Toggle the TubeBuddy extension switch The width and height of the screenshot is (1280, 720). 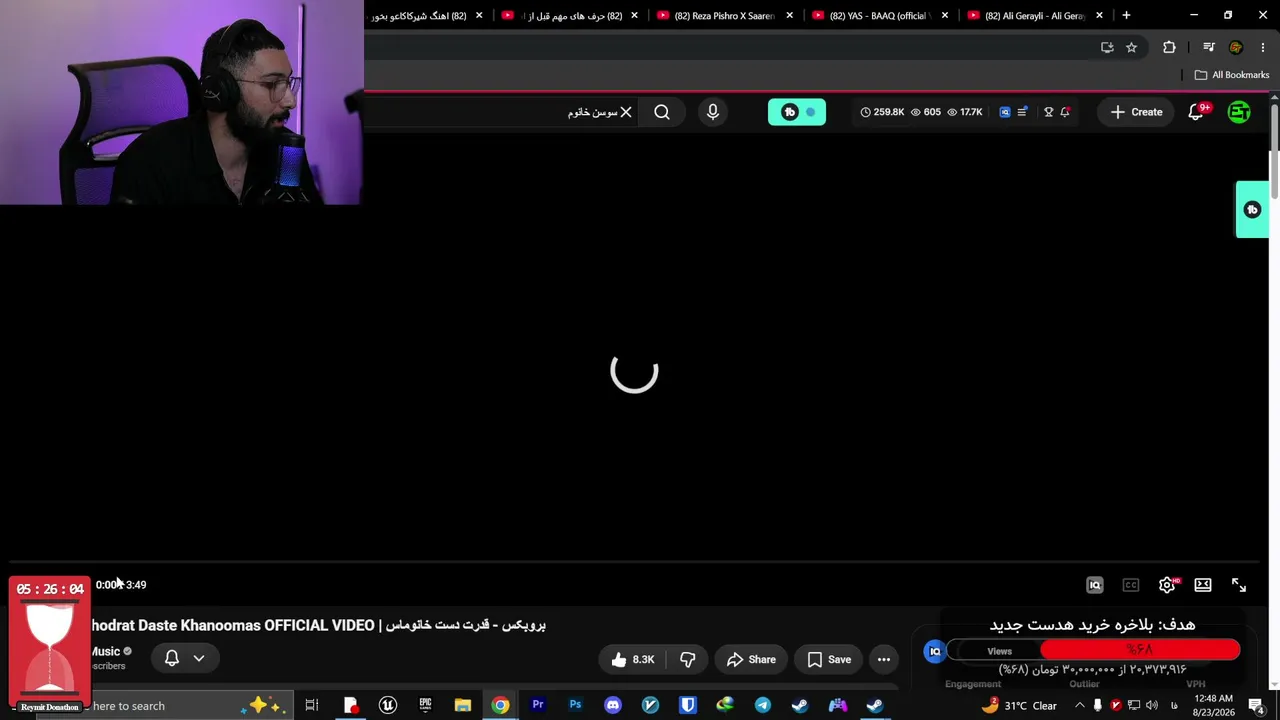click(x=797, y=112)
